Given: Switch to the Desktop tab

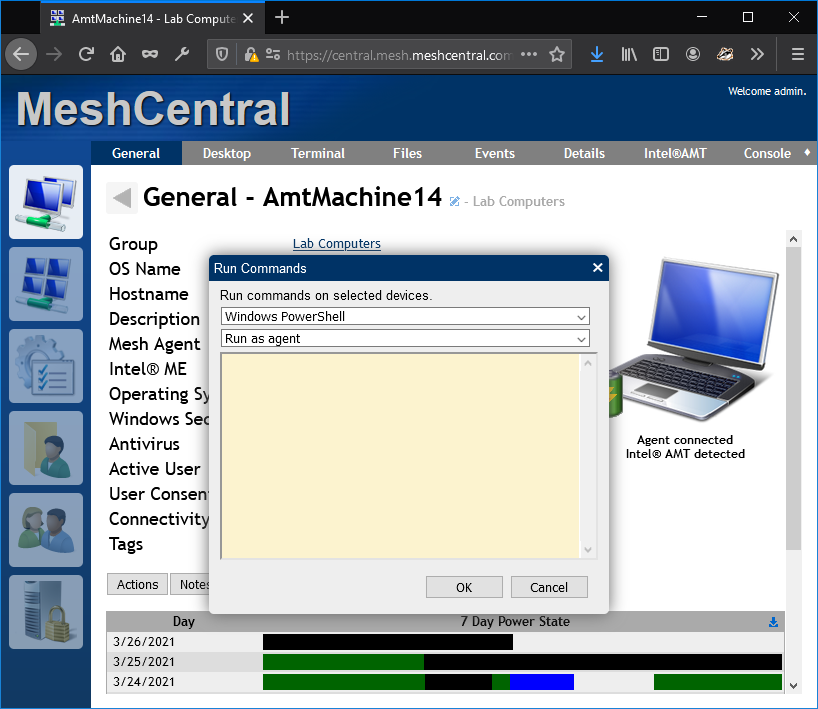Looking at the screenshot, I should coord(227,153).
